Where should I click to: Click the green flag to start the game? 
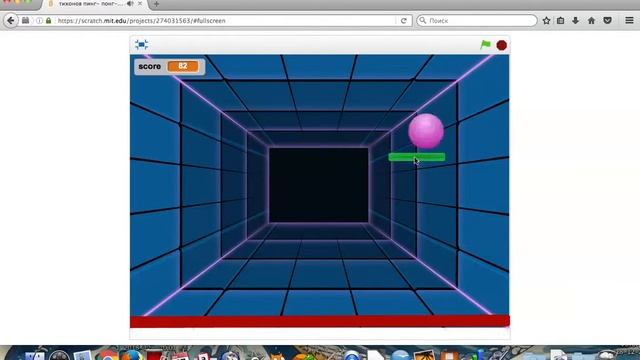pyautogui.click(x=485, y=45)
